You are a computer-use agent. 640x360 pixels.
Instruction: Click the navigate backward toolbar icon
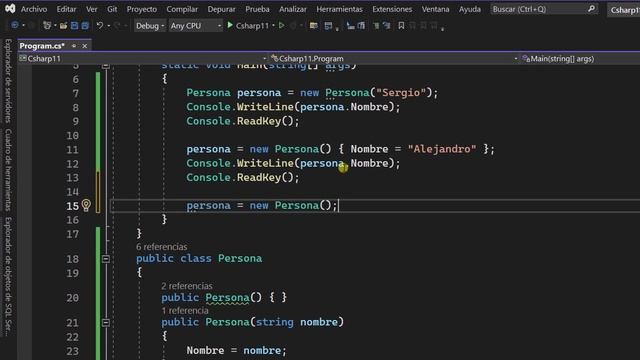[15, 26]
